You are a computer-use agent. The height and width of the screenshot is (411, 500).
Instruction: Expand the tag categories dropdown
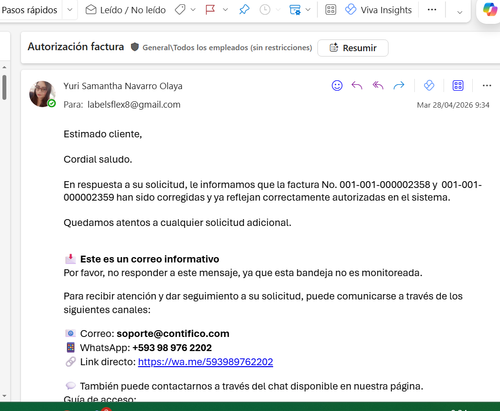tap(193, 10)
